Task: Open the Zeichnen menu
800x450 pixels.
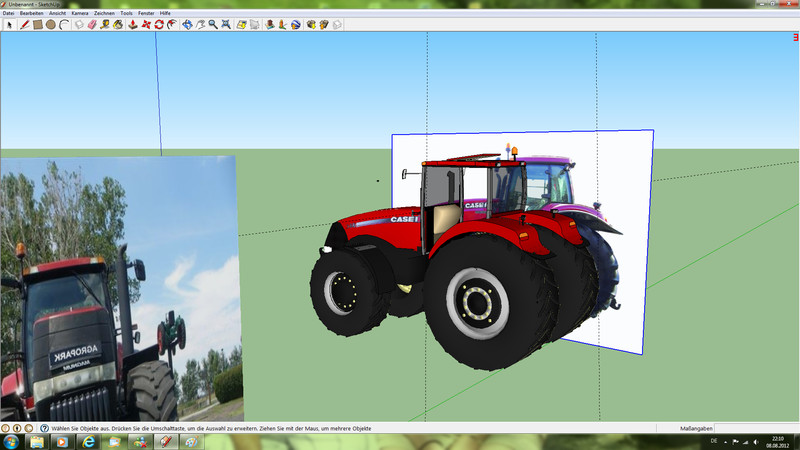Action: 105,13
